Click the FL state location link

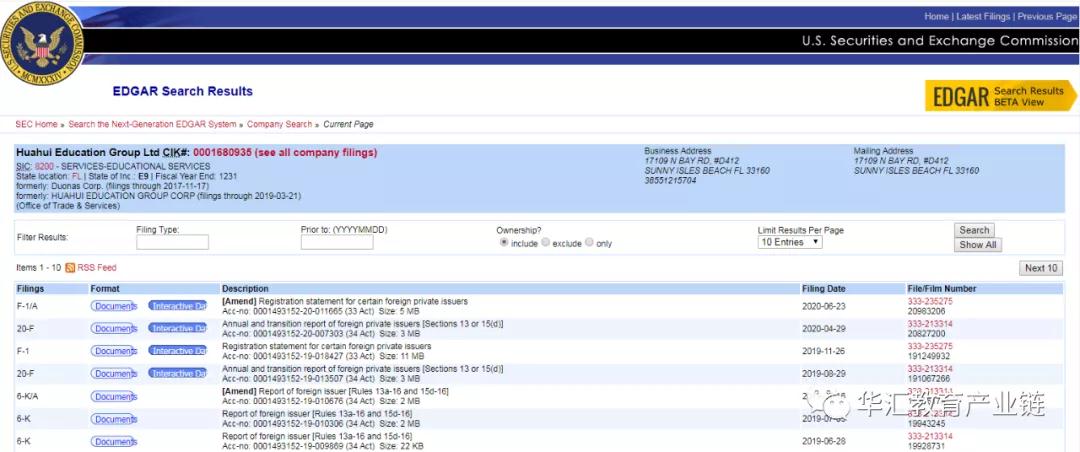coord(76,176)
